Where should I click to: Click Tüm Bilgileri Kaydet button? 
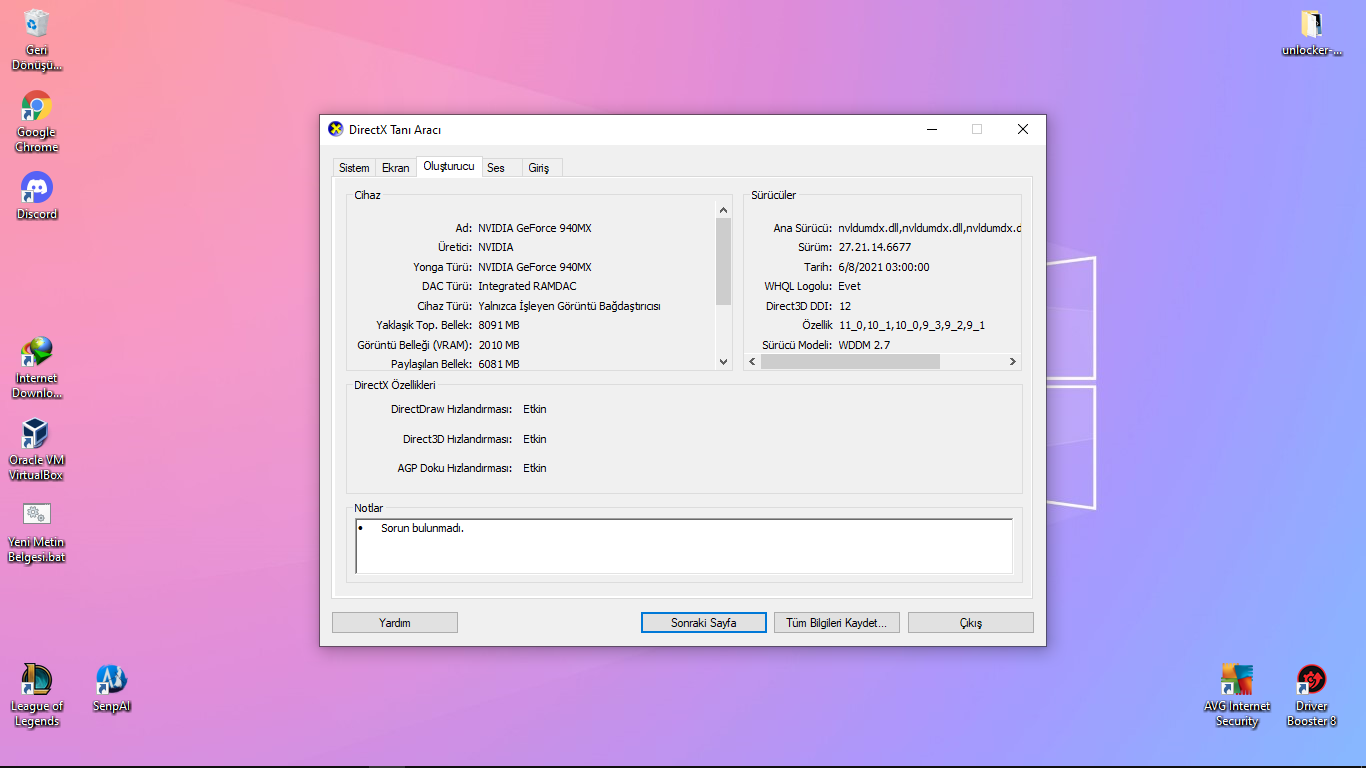coord(837,623)
